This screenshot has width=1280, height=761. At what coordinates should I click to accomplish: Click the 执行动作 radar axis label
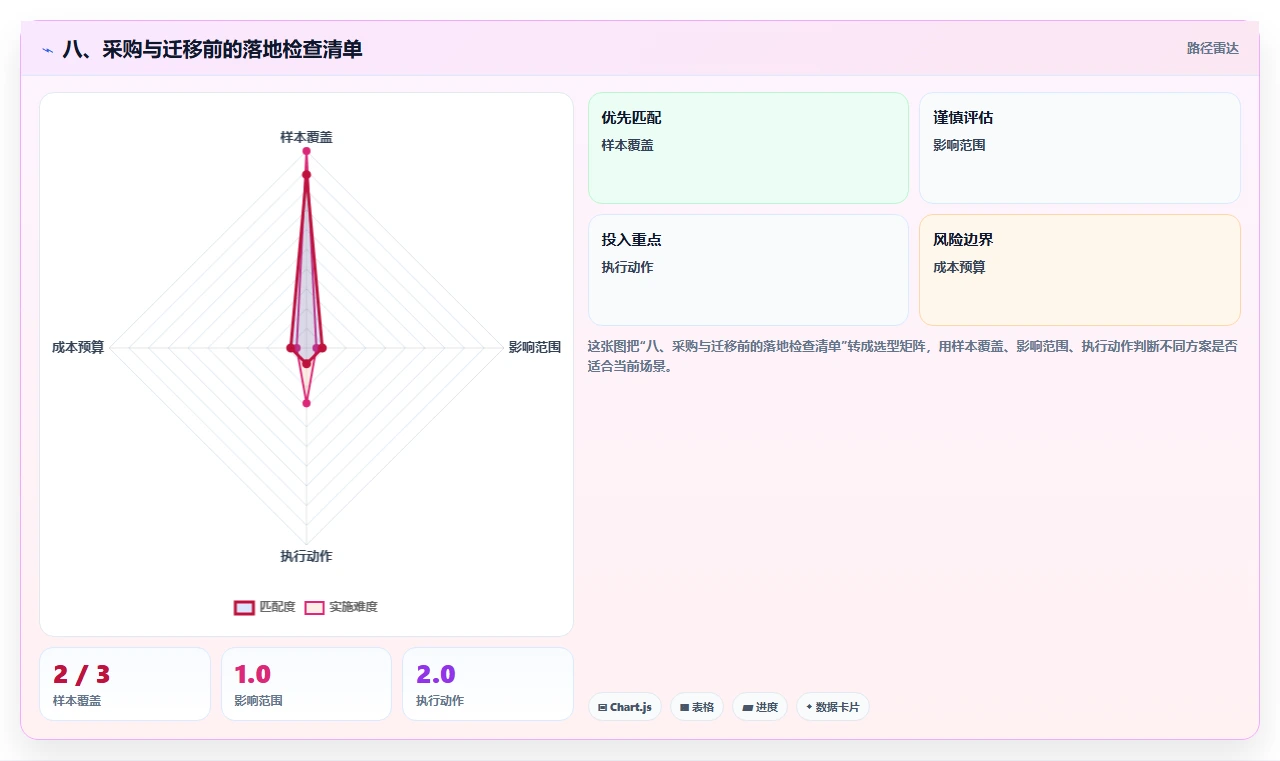pyautogui.click(x=306, y=556)
